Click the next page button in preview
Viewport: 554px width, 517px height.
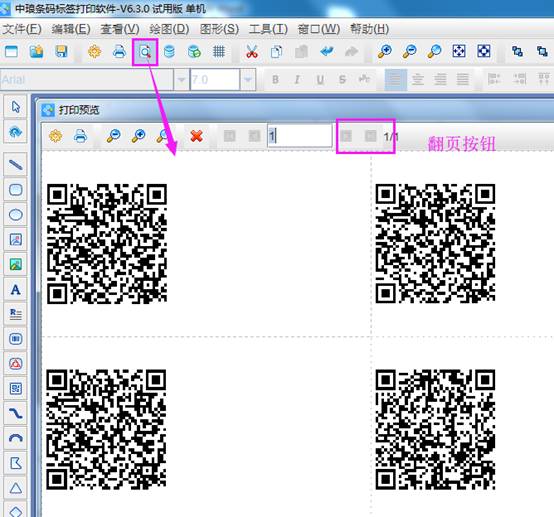[x=346, y=136]
